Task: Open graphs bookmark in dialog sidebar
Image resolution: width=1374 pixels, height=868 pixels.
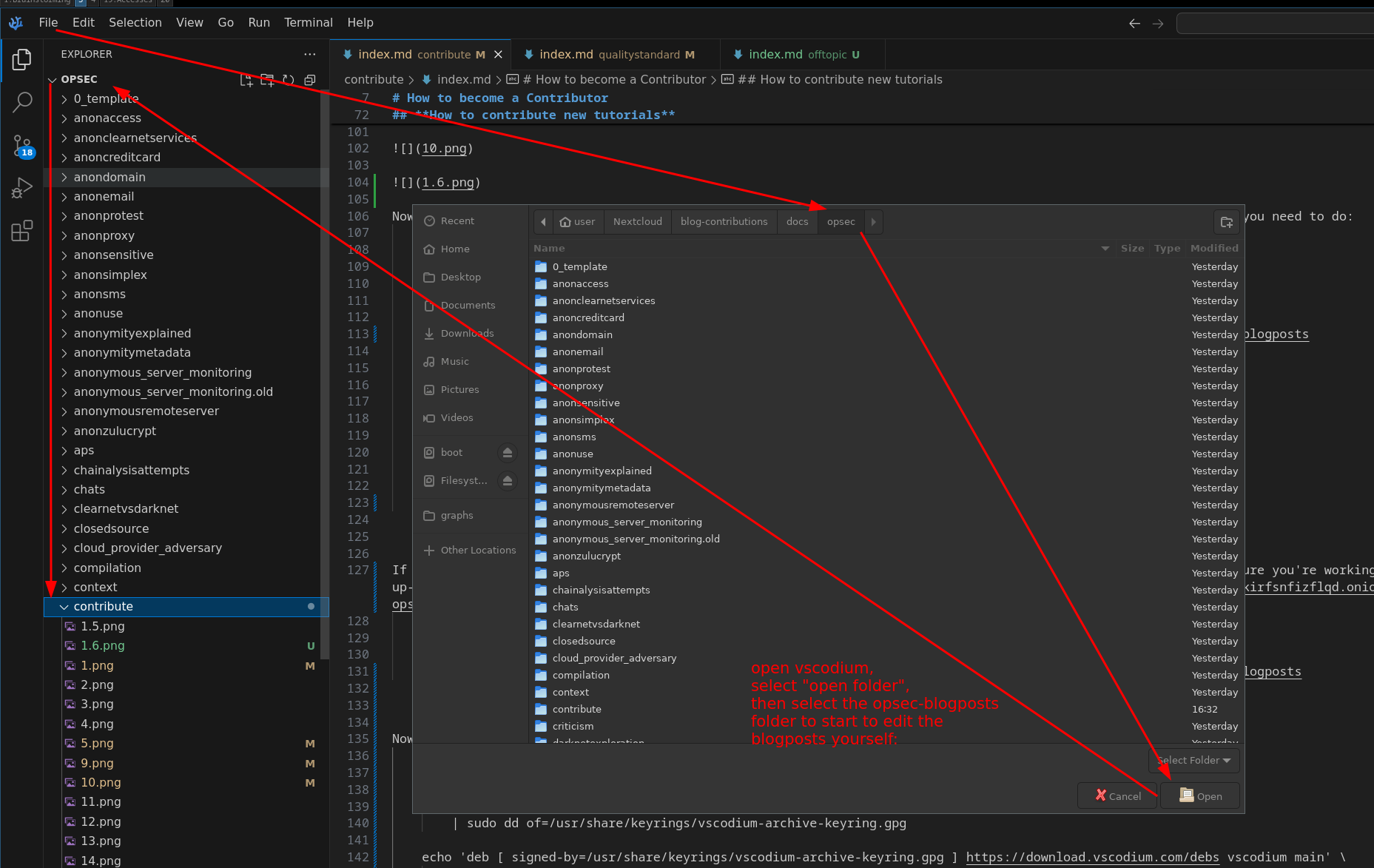Action: coord(470,516)
